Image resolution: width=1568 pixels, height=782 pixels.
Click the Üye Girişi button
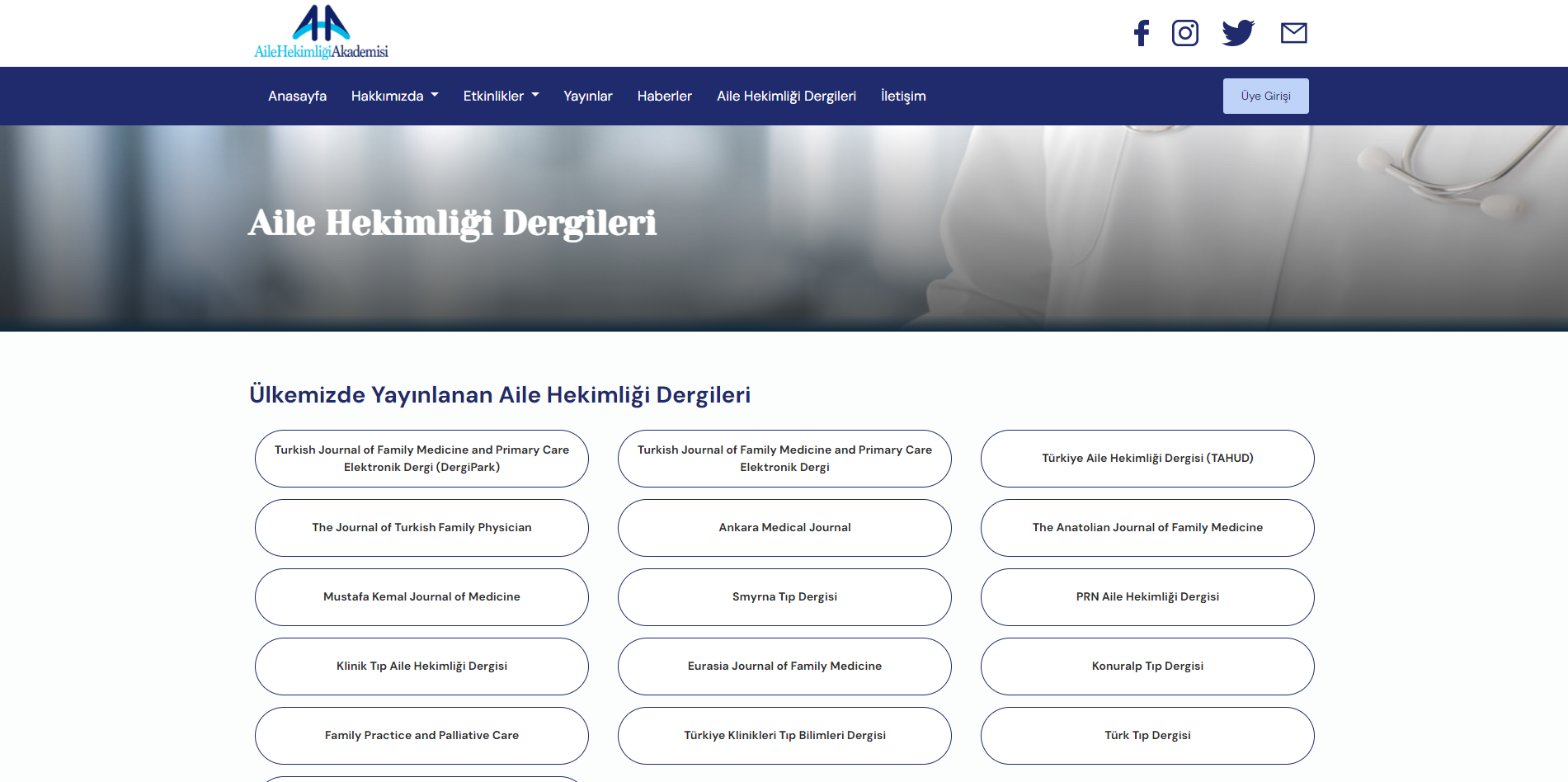pyautogui.click(x=1265, y=96)
